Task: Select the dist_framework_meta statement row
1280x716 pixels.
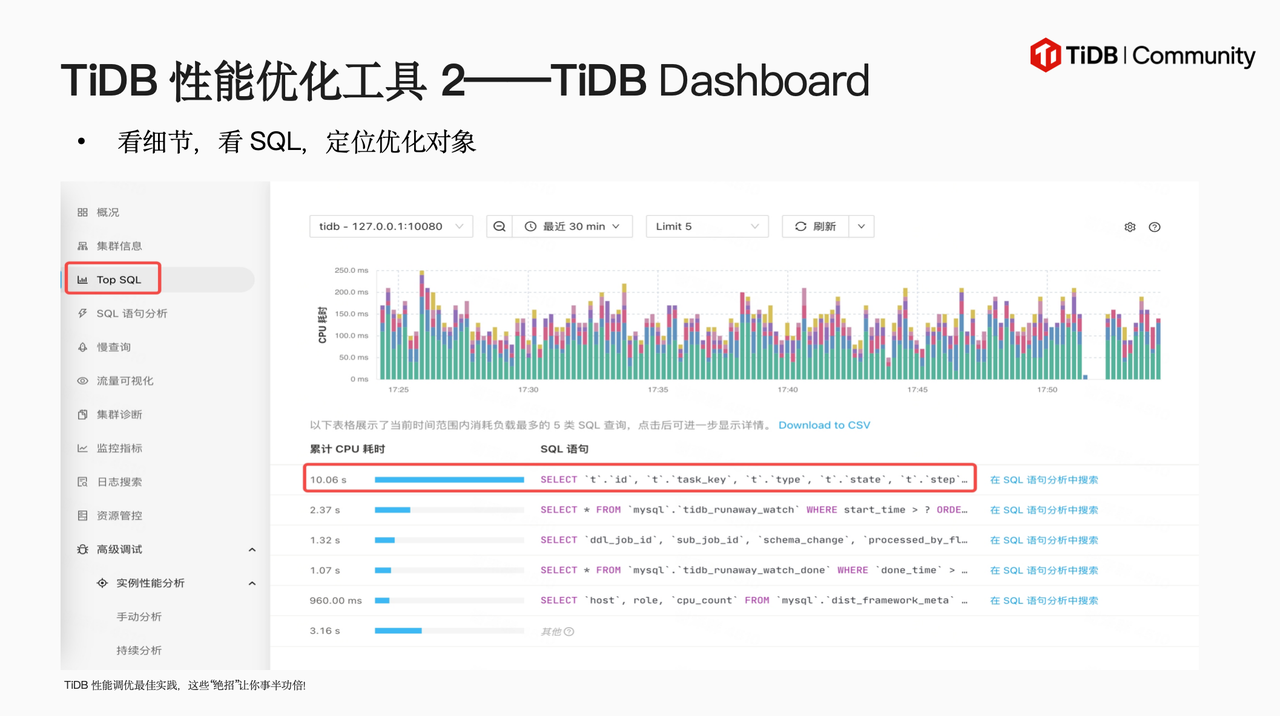Action: pyautogui.click(x=754, y=601)
